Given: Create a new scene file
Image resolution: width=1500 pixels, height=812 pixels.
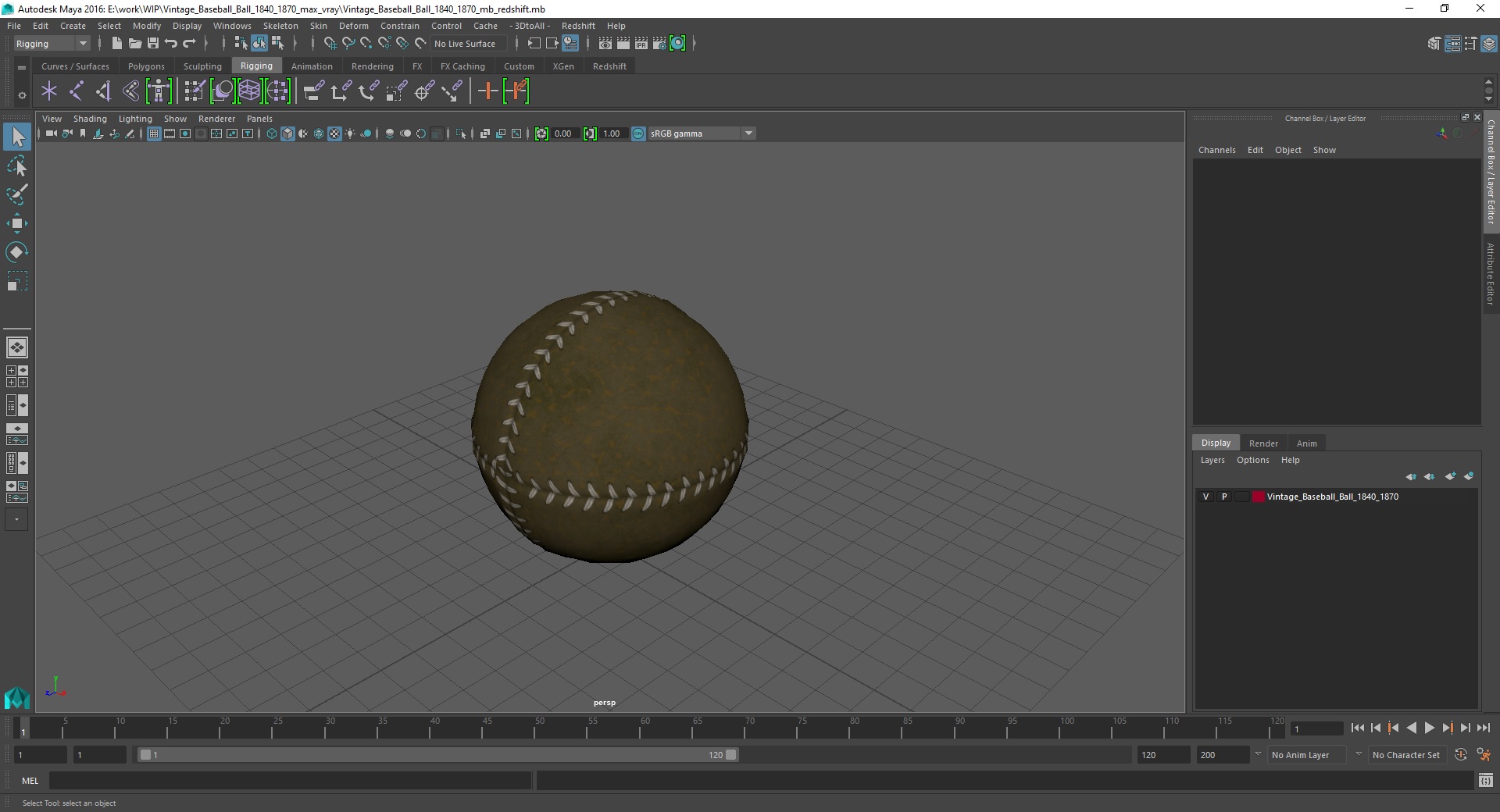Looking at the screenshot, I should [117, 44].
